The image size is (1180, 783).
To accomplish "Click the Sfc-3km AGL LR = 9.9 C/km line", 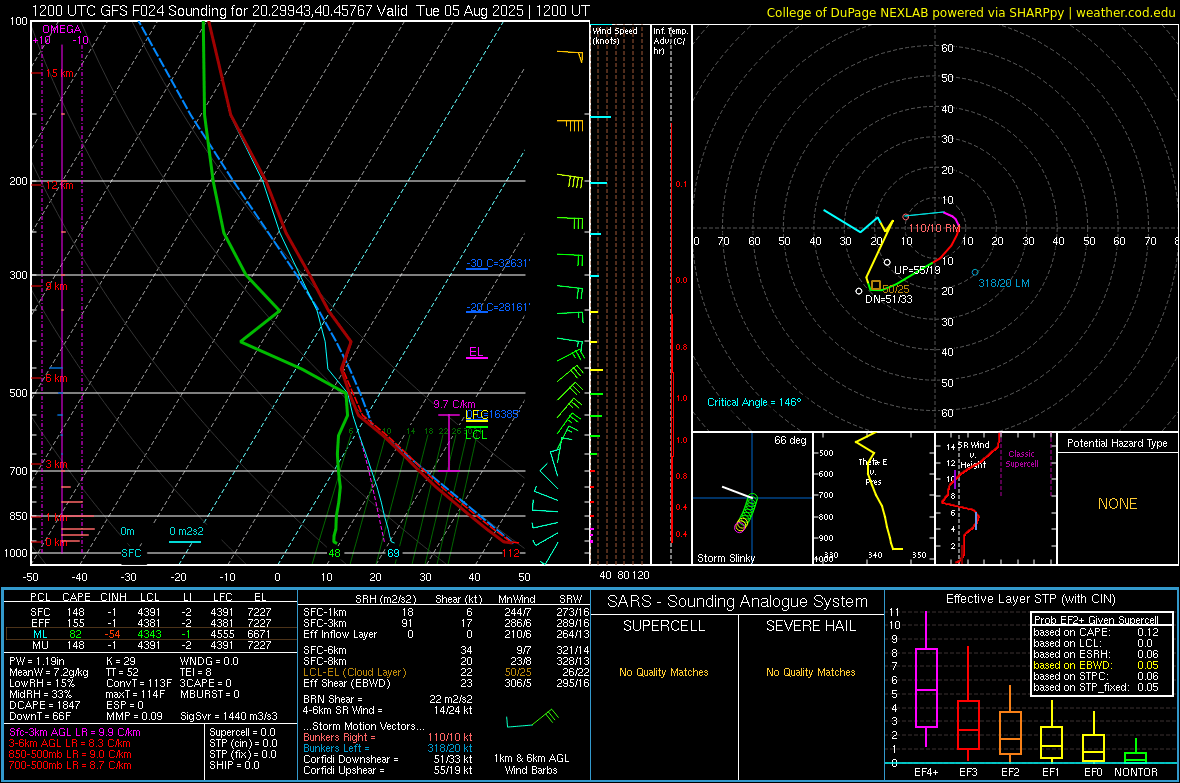I will coord(75,732).
